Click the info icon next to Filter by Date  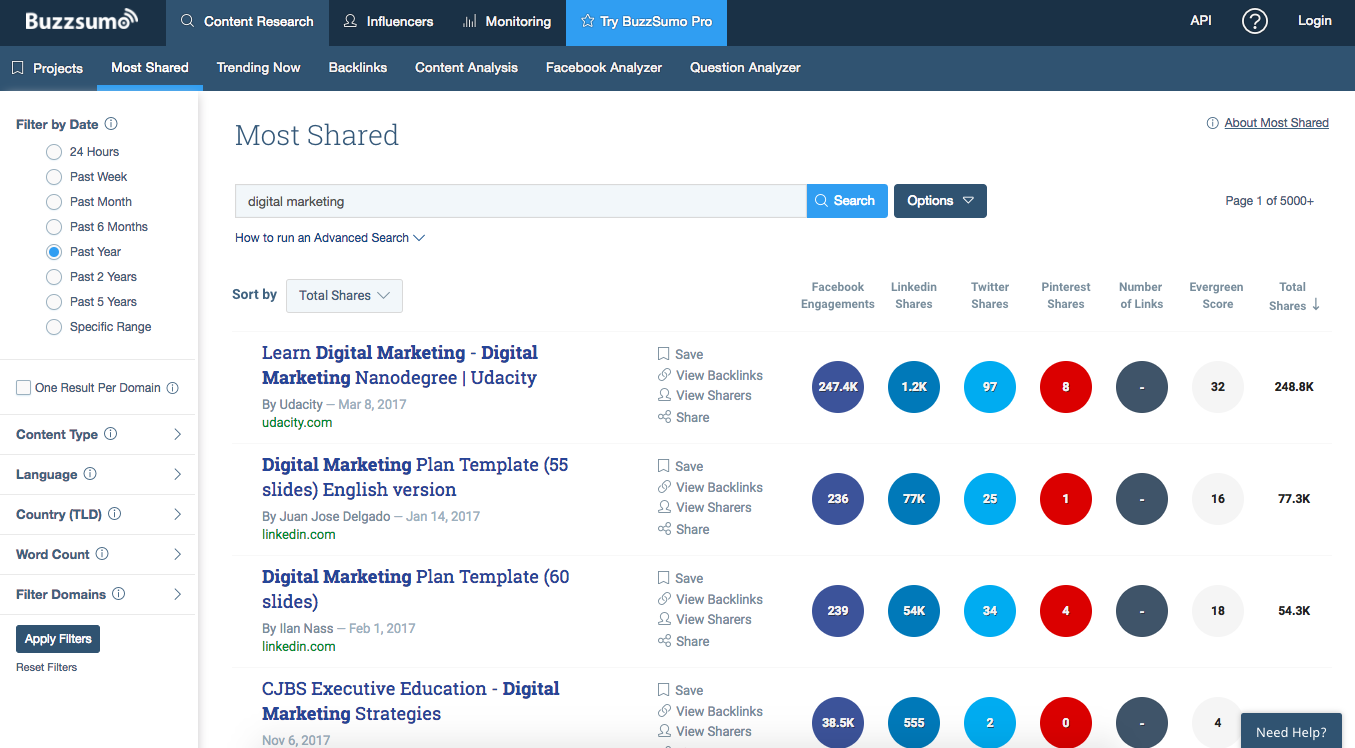tap(110, 124)
